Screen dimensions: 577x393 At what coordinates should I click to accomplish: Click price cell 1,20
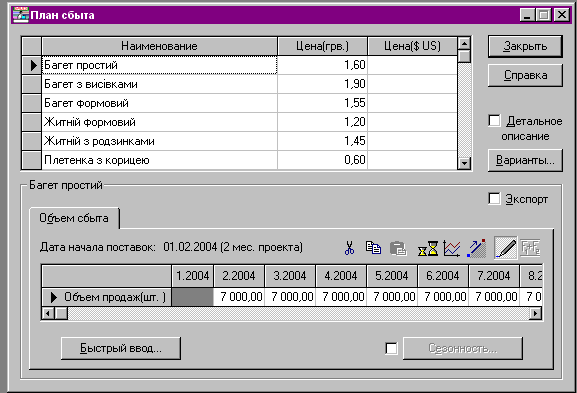[x=322, y=122]
